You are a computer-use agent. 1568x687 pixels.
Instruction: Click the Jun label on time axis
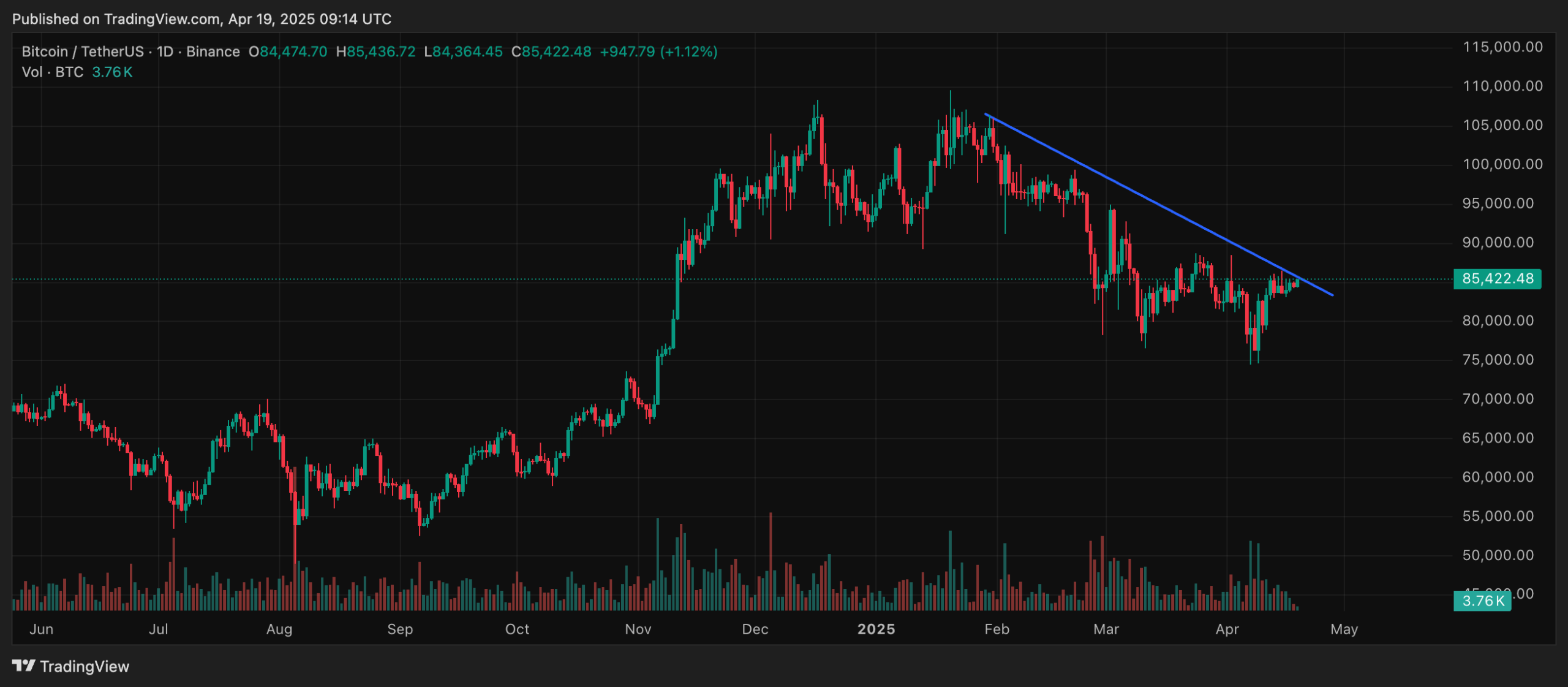point(42,629)
